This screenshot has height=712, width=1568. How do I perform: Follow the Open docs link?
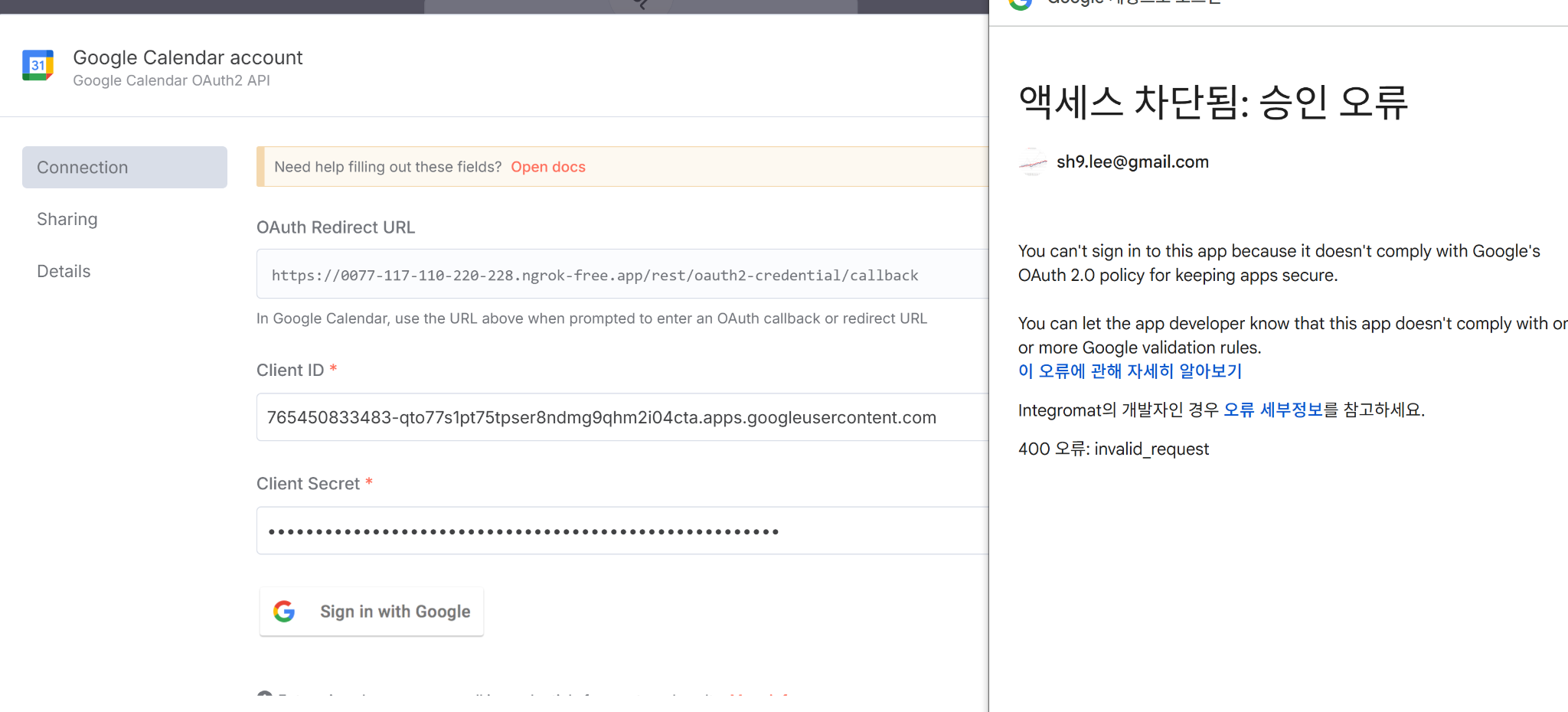point(548,167)
